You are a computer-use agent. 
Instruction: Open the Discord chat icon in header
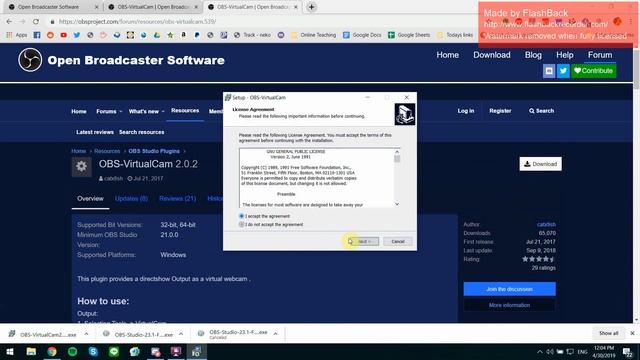tap(549, 71)
